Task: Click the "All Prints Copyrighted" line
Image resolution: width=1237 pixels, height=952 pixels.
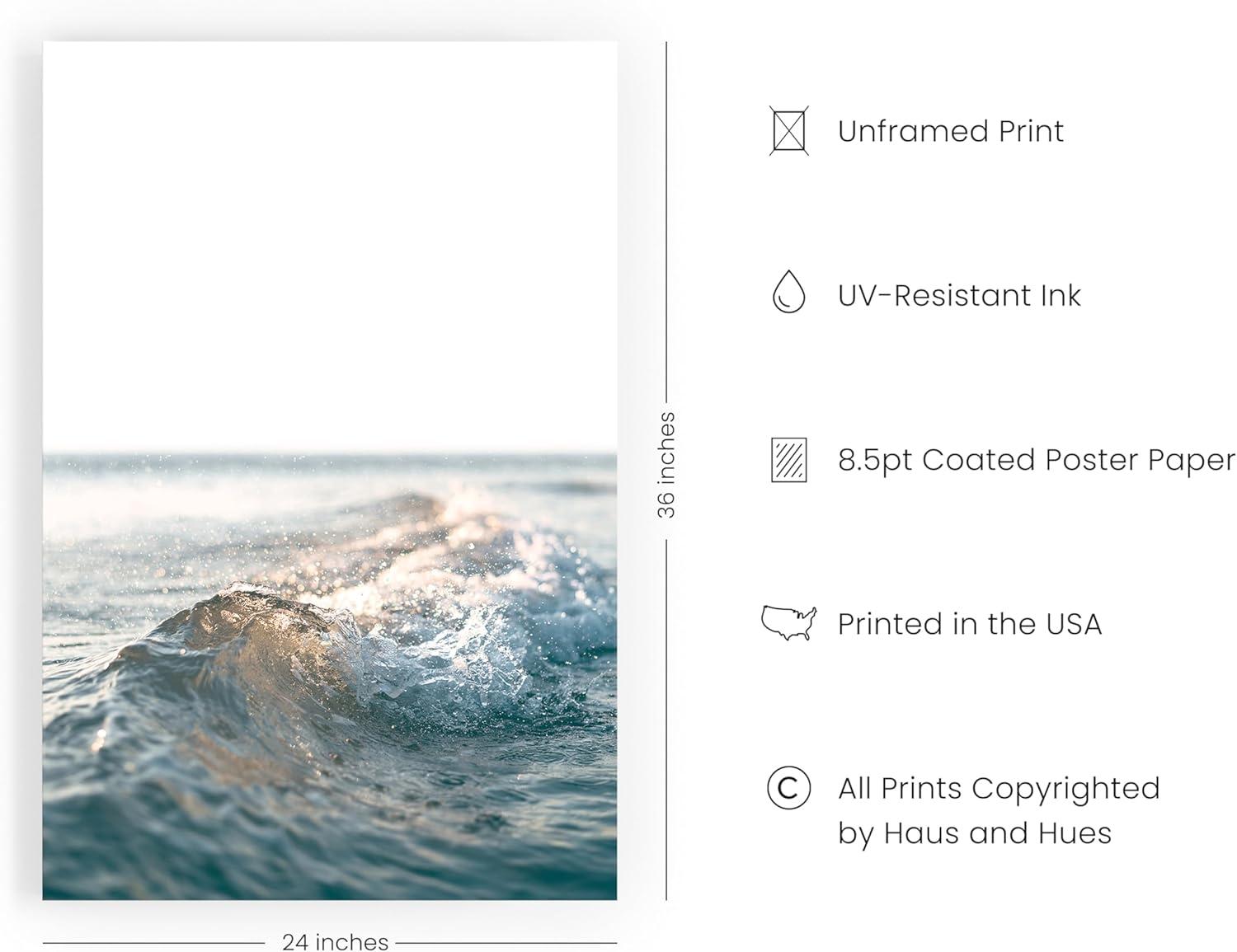Action: 998,789
